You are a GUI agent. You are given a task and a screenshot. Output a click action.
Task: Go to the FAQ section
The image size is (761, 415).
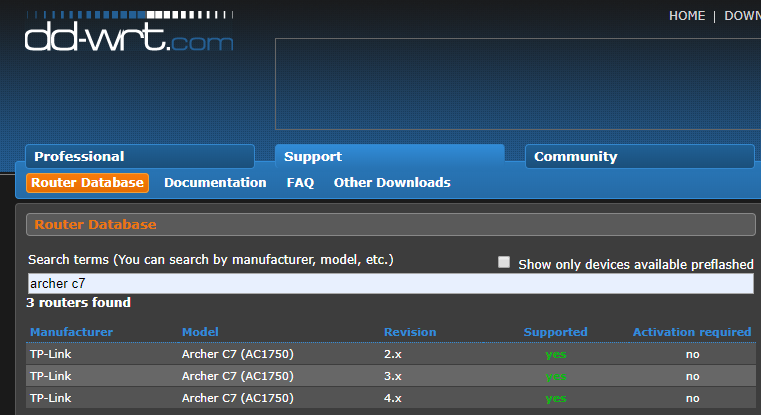(300, 183)
